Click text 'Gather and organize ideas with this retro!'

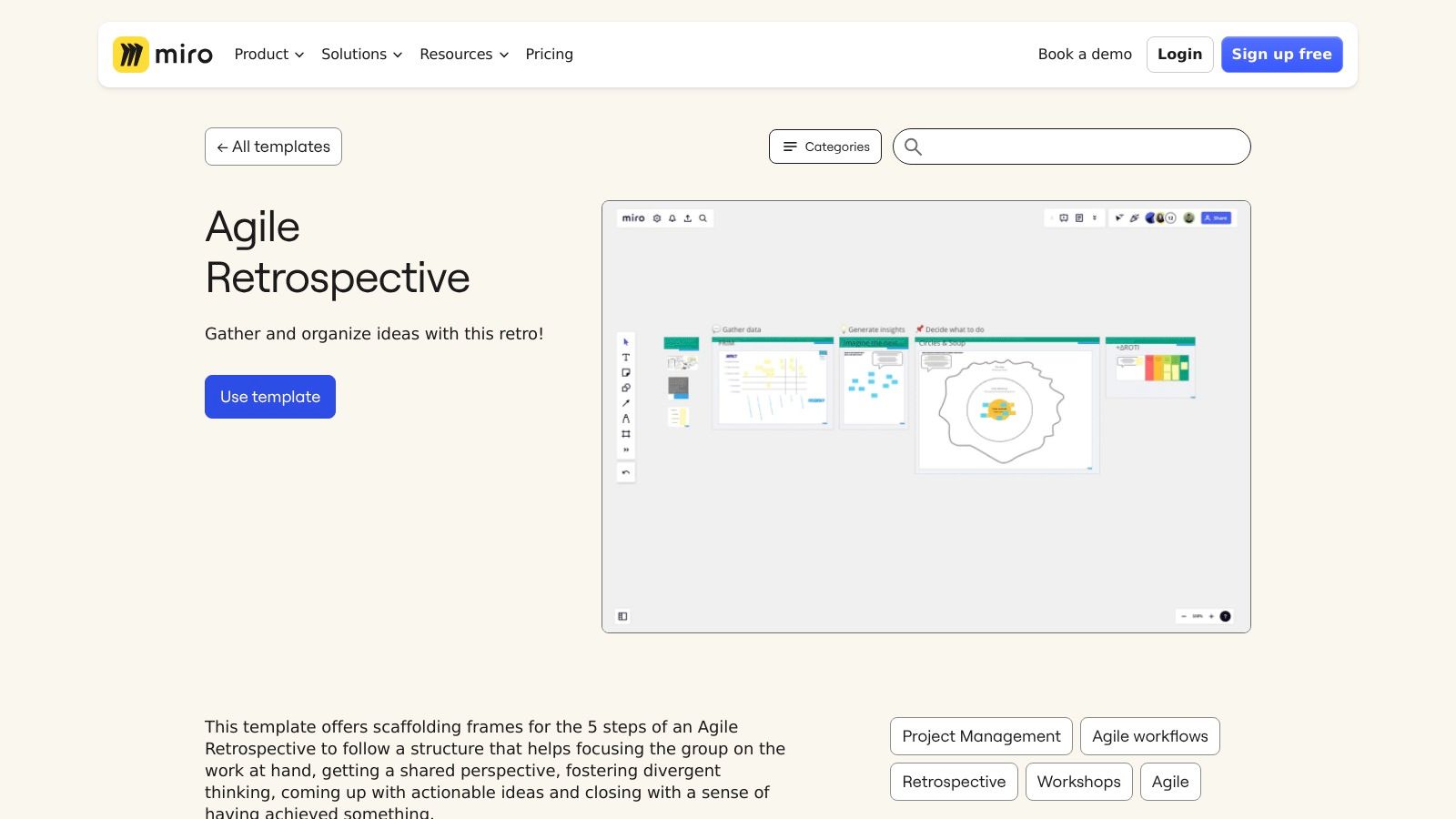pyautogui.click(x=374, y=334)
